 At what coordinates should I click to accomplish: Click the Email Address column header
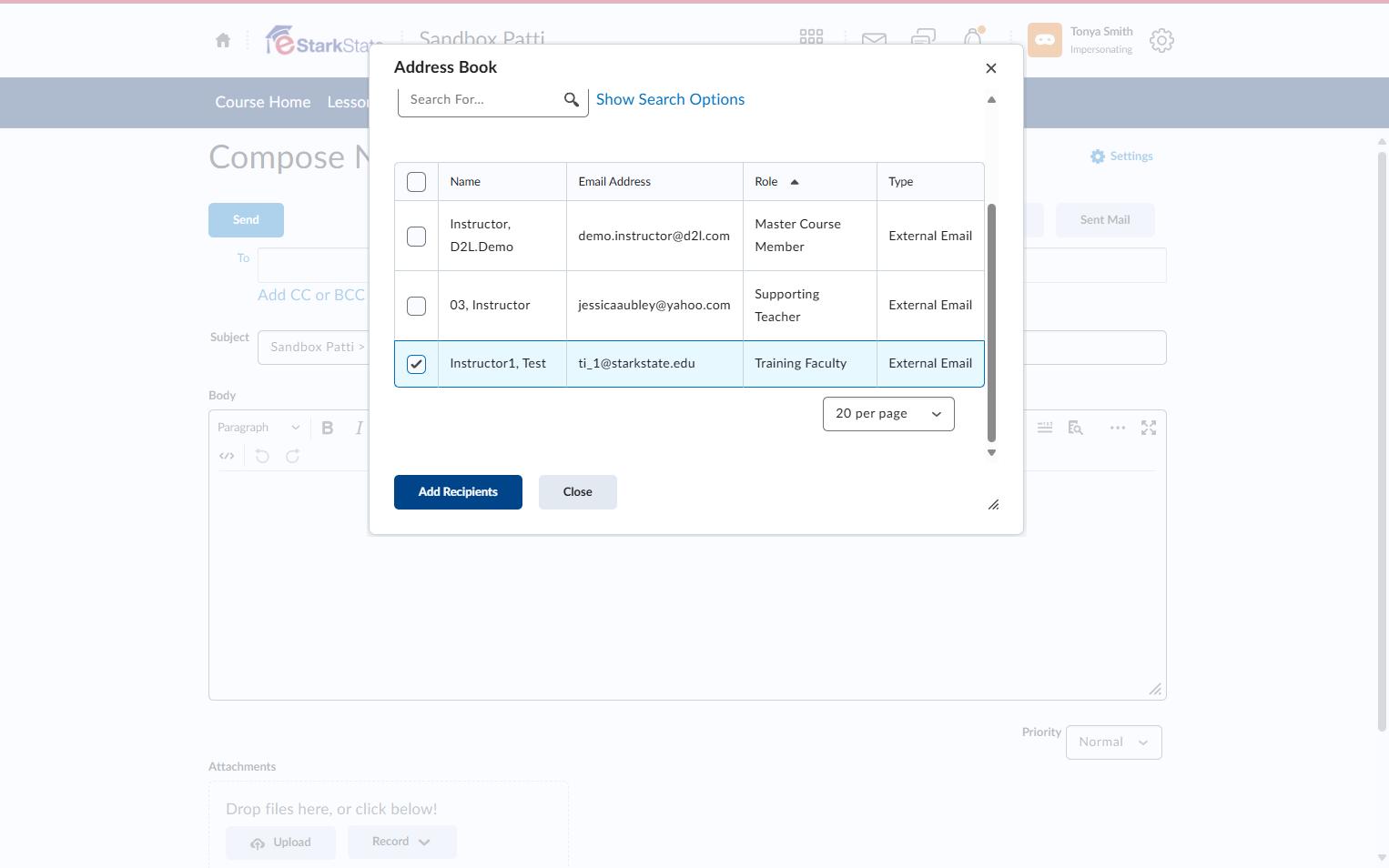pos(614,182)
